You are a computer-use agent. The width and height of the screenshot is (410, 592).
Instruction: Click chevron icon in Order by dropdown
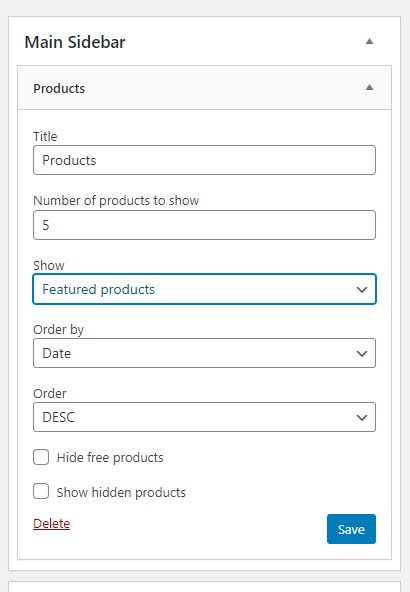click(x=362, y=353)
